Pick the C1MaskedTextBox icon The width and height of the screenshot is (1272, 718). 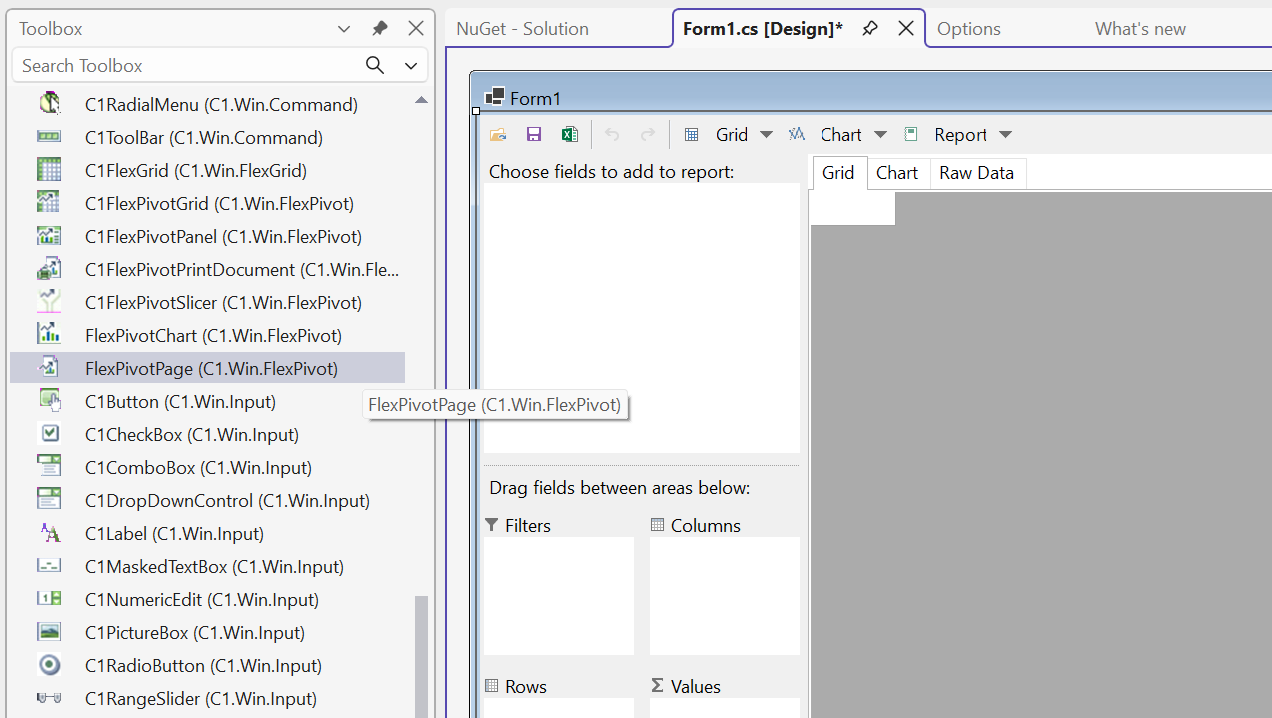tap(49, 566)
